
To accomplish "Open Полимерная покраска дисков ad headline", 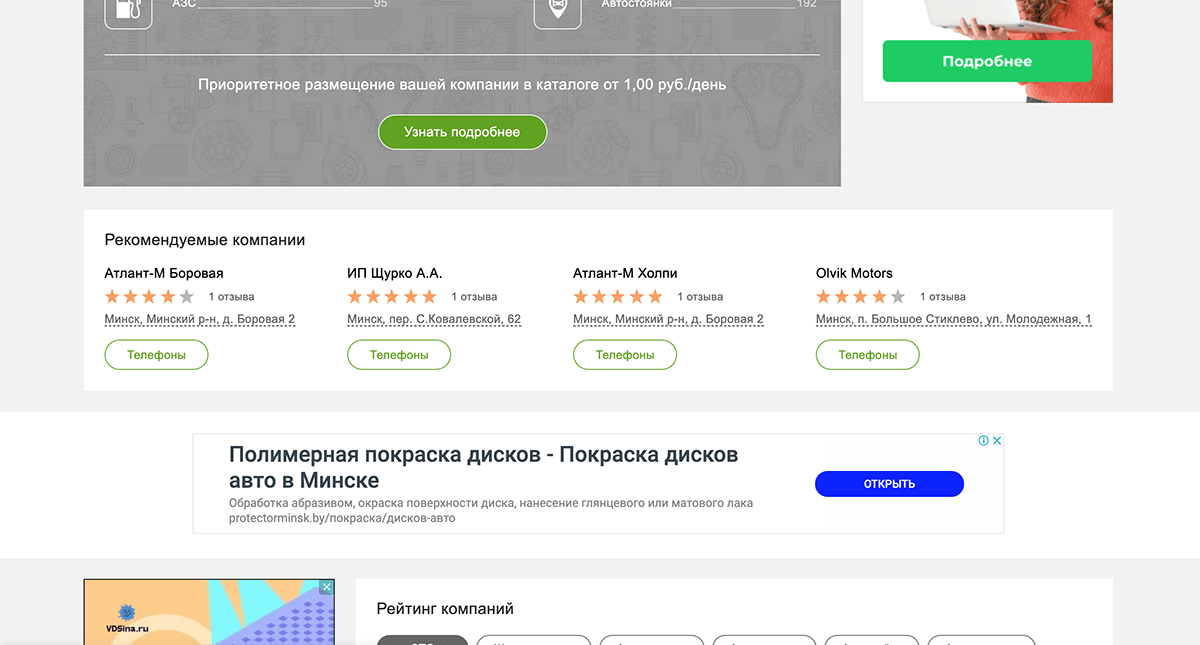I will point(483,467).
